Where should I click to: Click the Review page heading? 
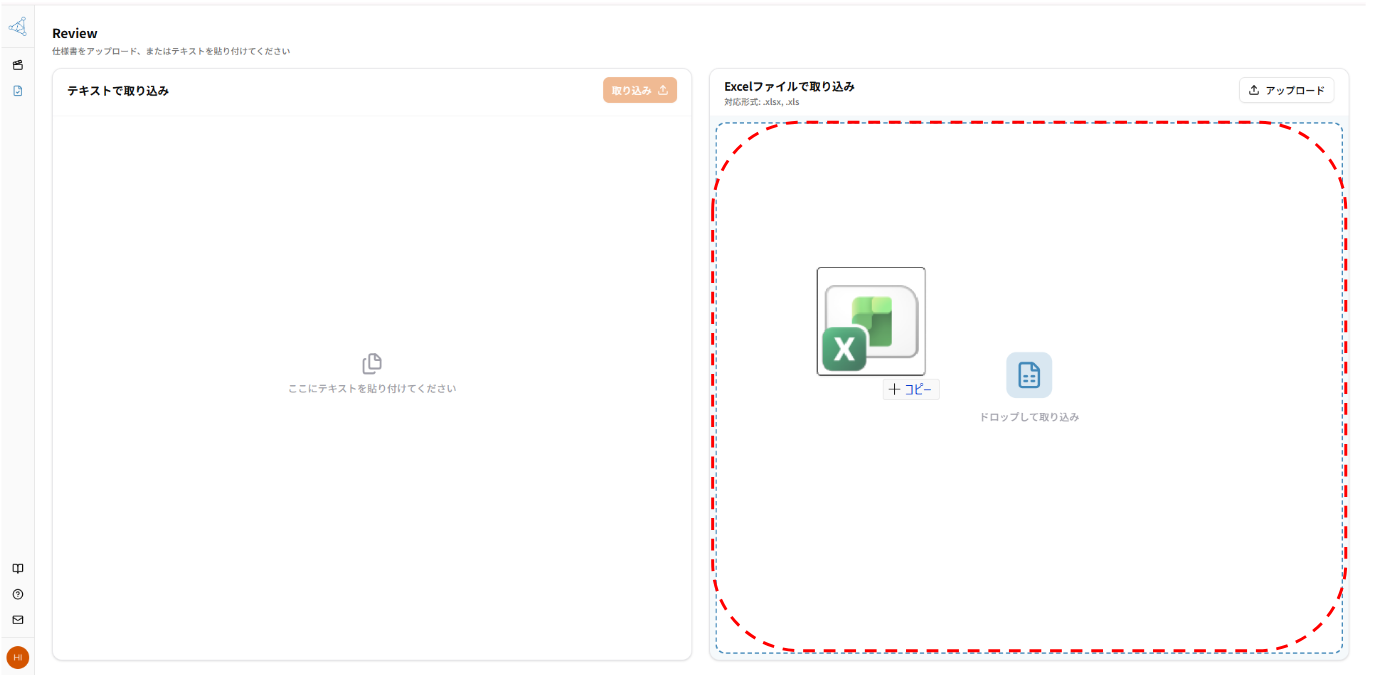pyautogui.click(x=75, y=33)
